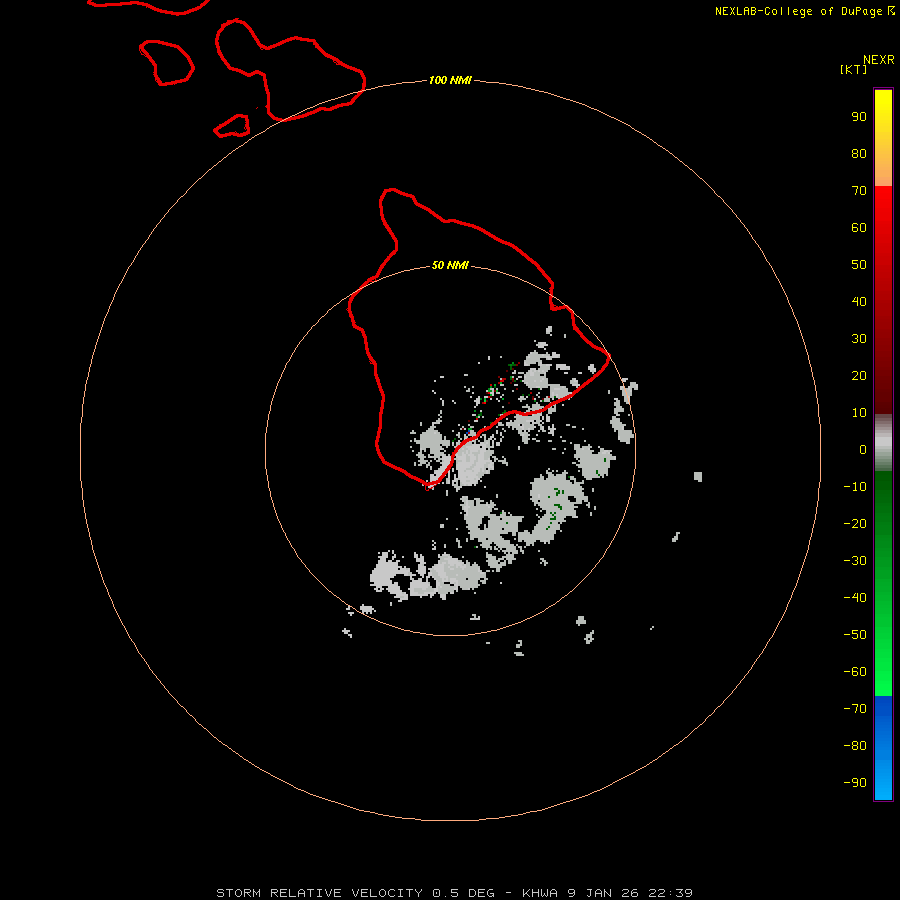Click the 50 NMI range ring label

point(450,265)
